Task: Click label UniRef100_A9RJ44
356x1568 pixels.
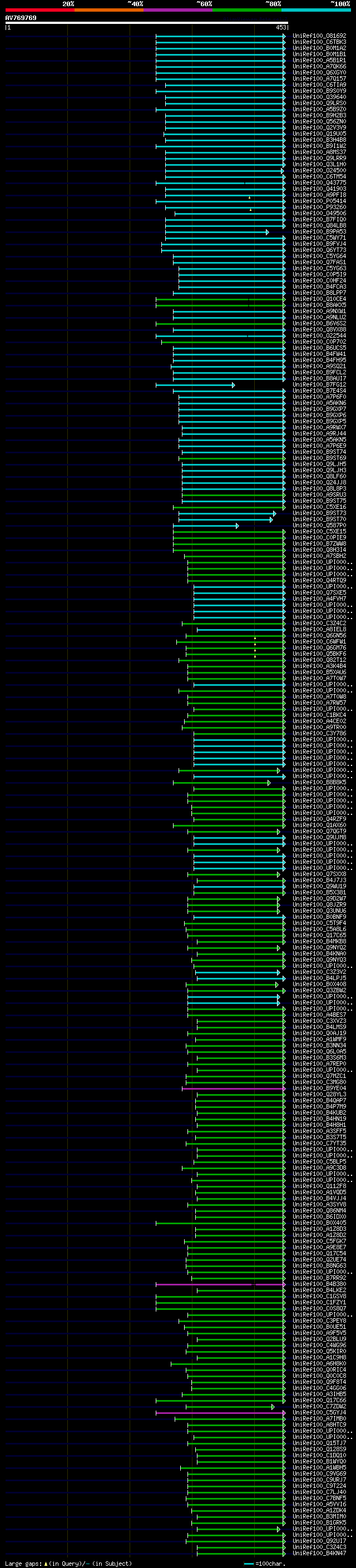Action: click(319, 433)
